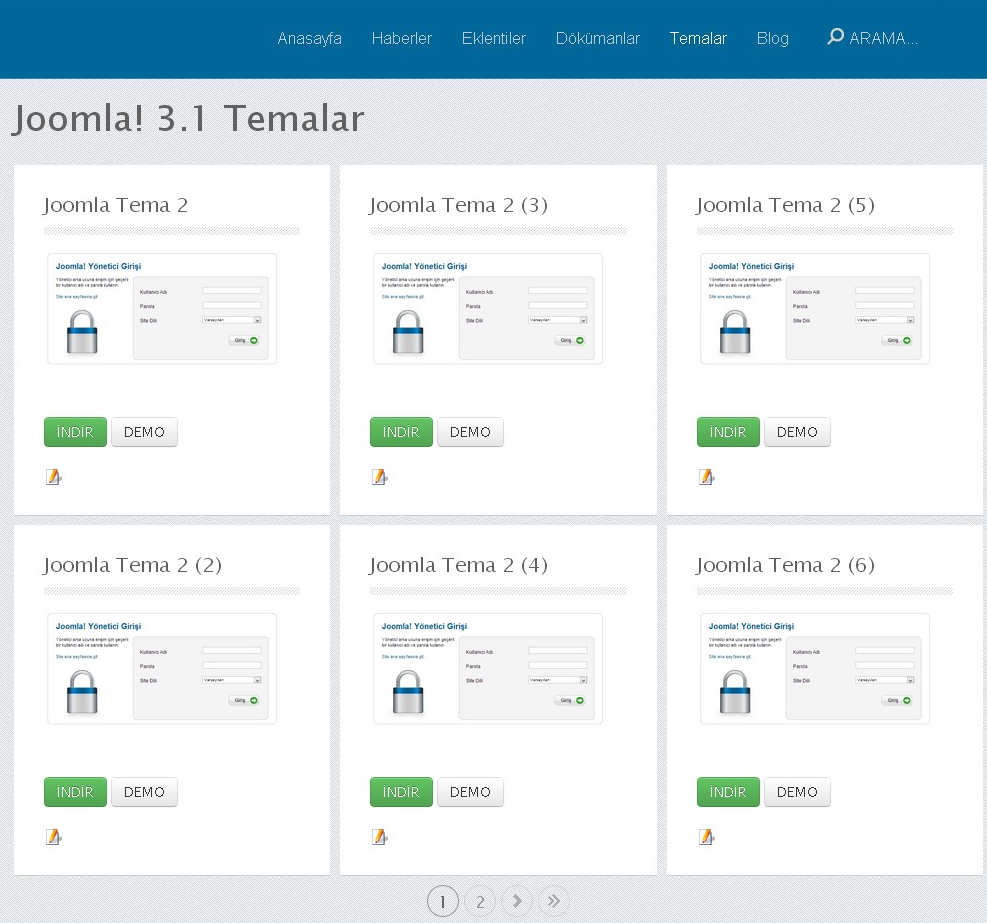This screenshot has width=987, height=923.
Task: Click the 'Joomla Tema 2' card title
Action: pyautogui.click(x=116, y=205)
